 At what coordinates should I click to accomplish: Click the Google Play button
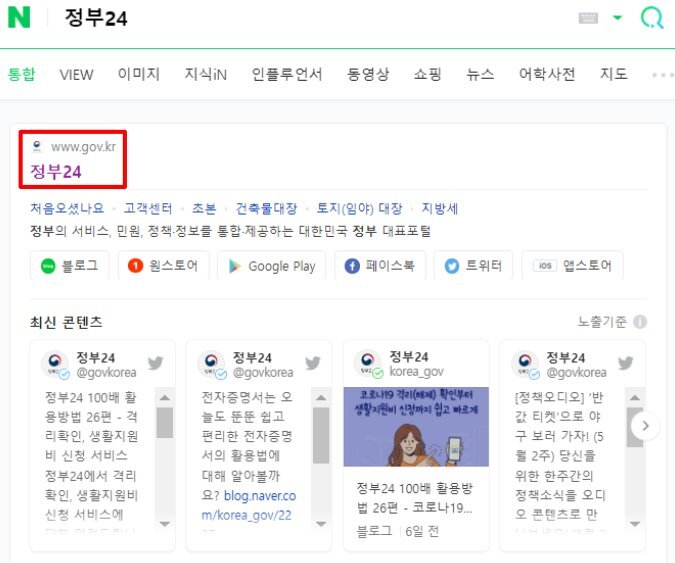click(272, 266)
